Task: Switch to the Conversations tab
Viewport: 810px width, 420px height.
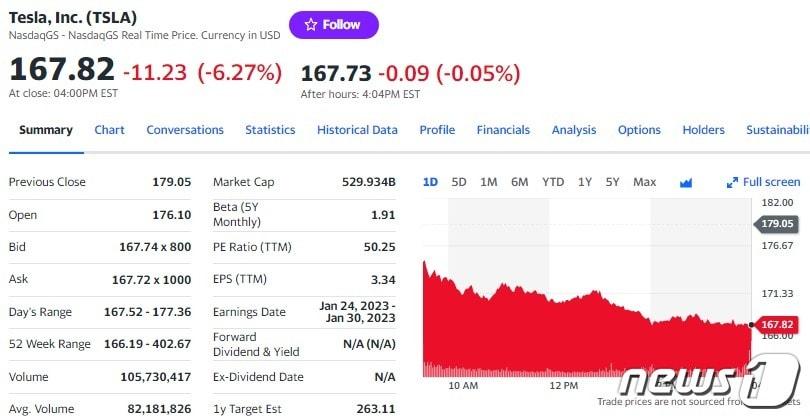Action: click(x=185, y=130)
